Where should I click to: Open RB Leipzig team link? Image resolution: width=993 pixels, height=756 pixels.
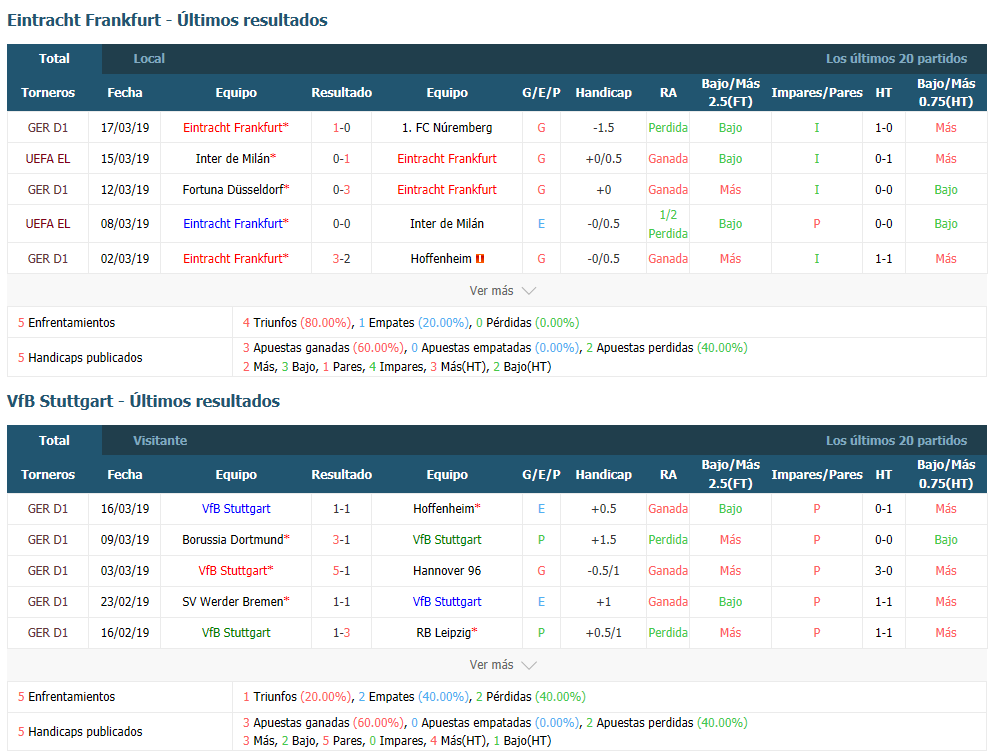pos(446,633)
